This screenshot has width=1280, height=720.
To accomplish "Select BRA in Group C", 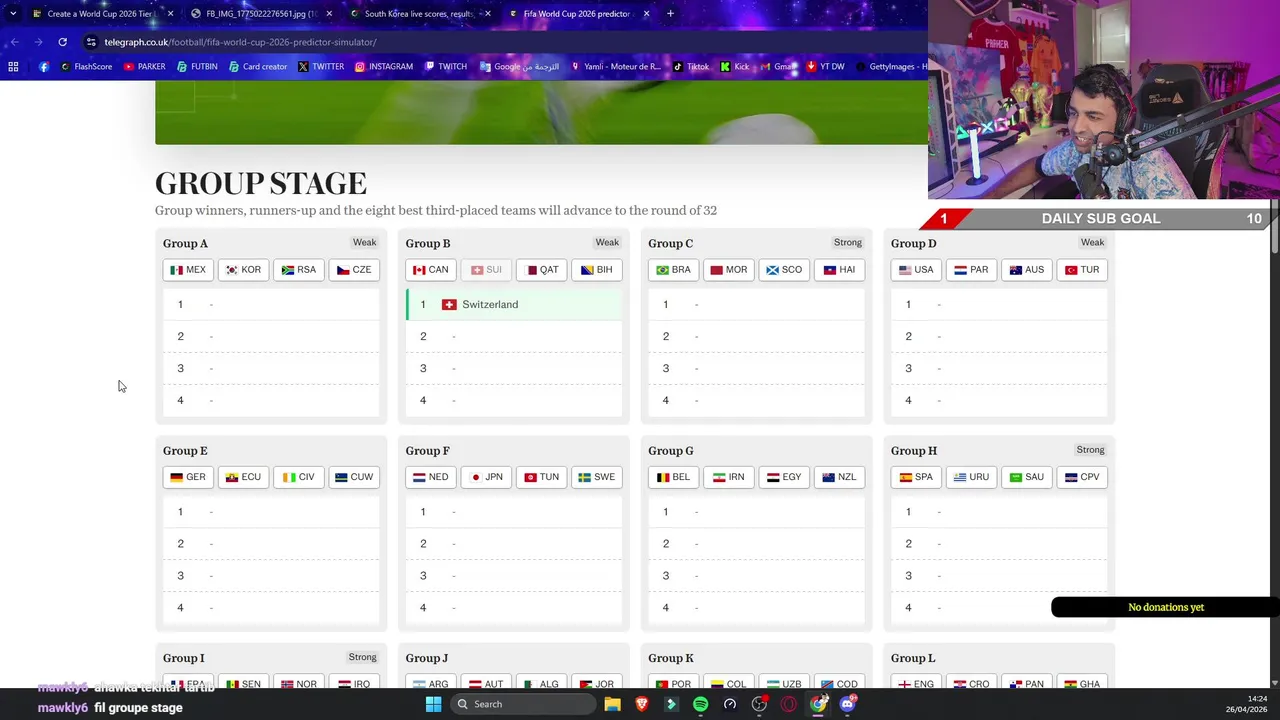I will pyautogui.click(x=673, y=270).
